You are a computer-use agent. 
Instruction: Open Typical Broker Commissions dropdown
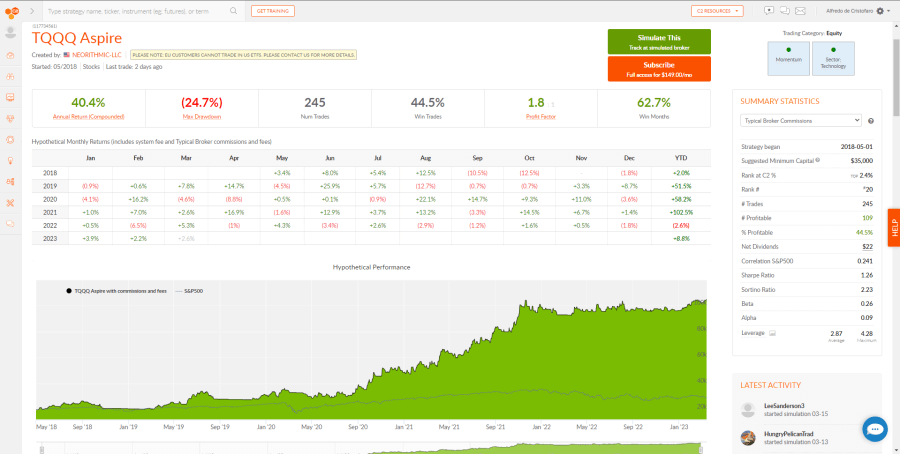801,121
